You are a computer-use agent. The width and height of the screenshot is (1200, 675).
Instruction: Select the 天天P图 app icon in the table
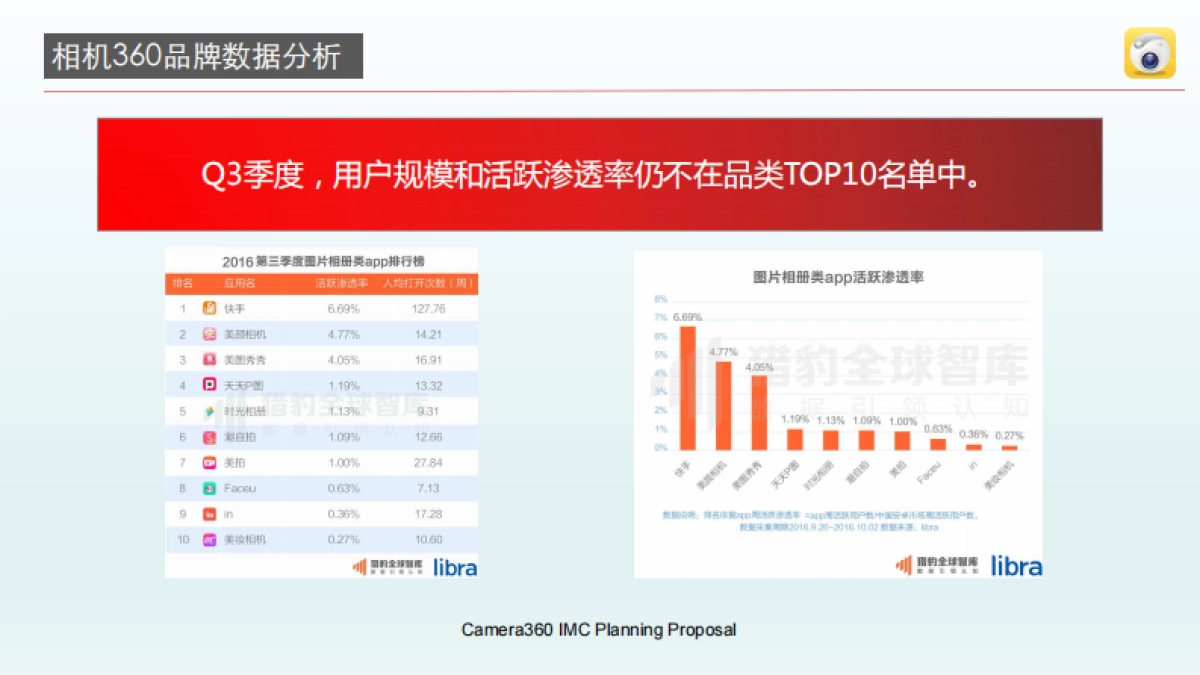point(210,385)
